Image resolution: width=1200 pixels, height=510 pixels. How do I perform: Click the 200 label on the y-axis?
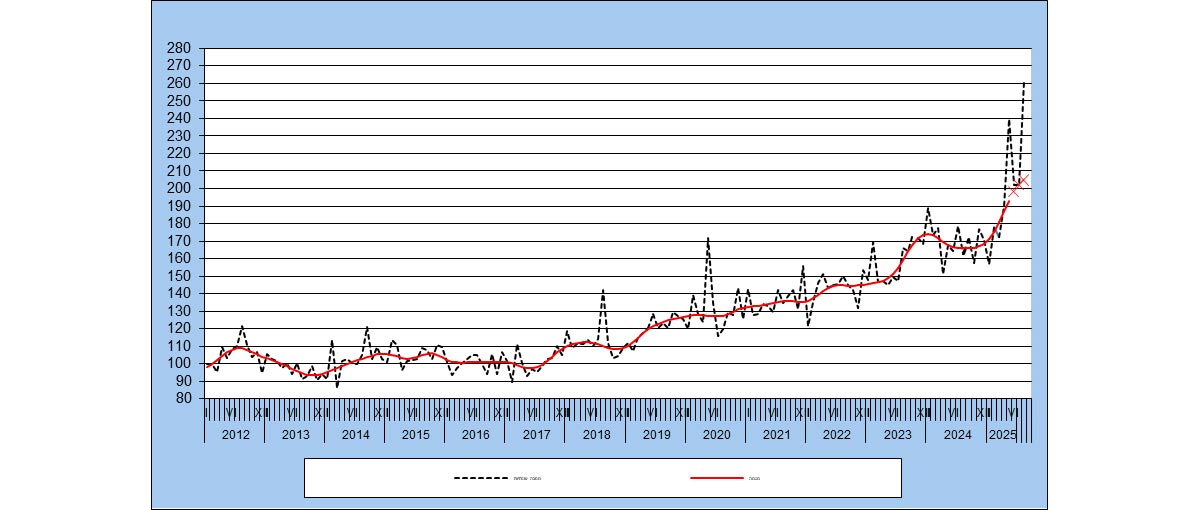(179, 188)
